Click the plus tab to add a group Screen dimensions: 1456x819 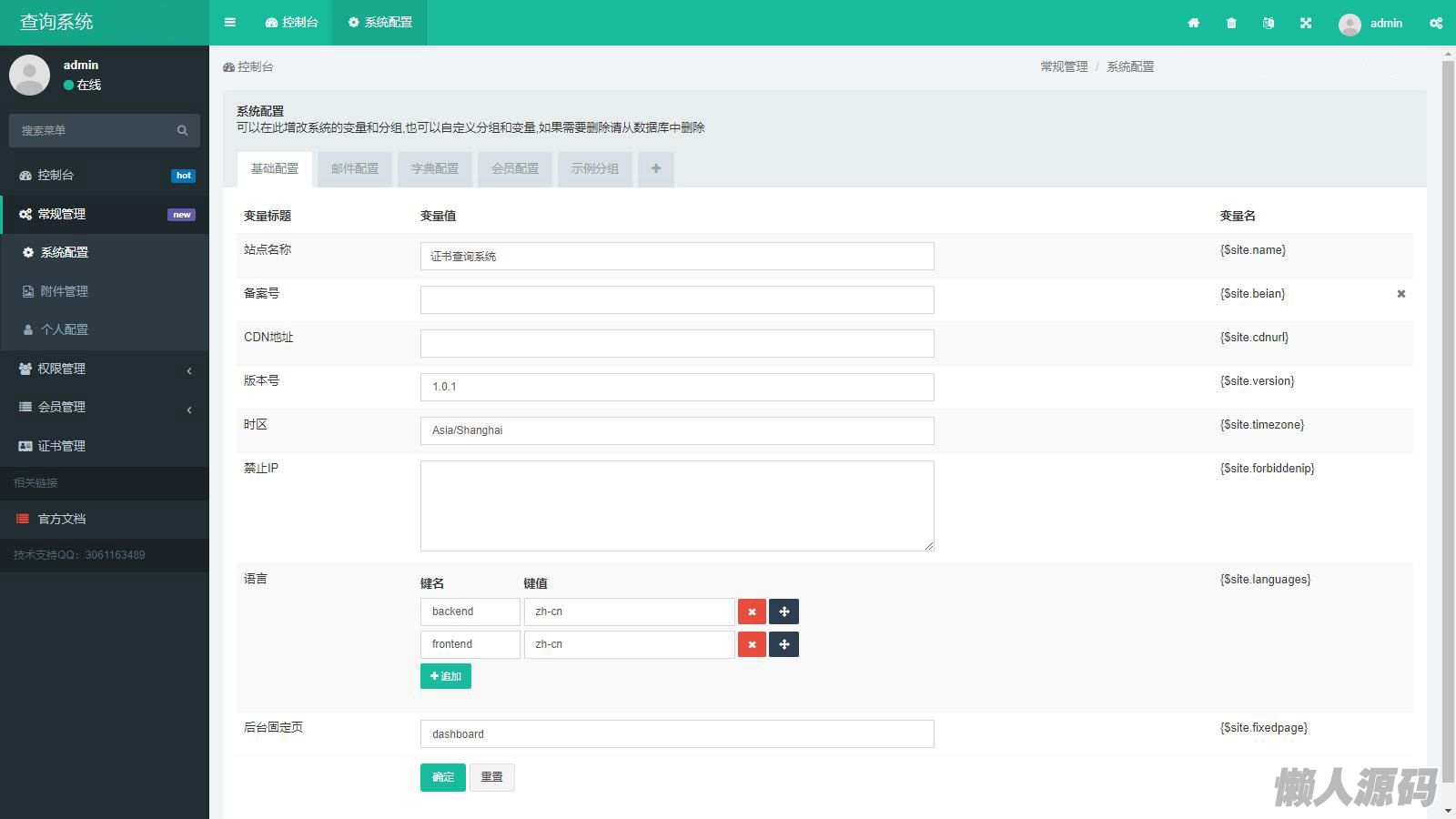click(x=655, y=169)
